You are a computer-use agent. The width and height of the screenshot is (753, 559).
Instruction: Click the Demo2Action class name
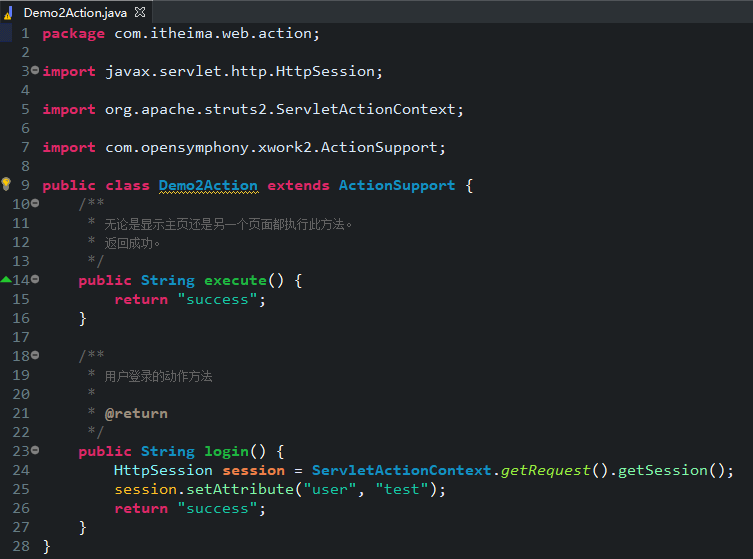point(208,185)
